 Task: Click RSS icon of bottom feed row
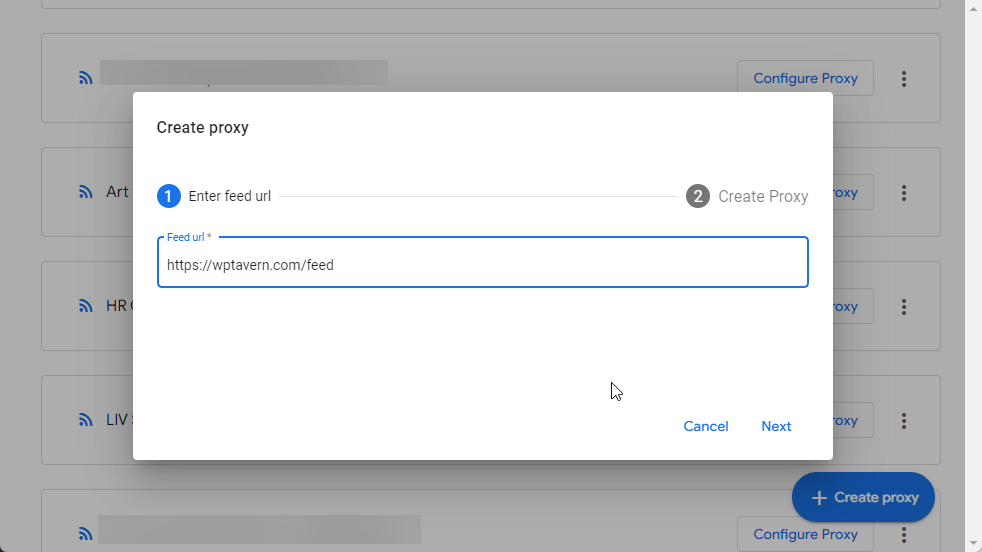pyautogui.click(x=86, y=534)
